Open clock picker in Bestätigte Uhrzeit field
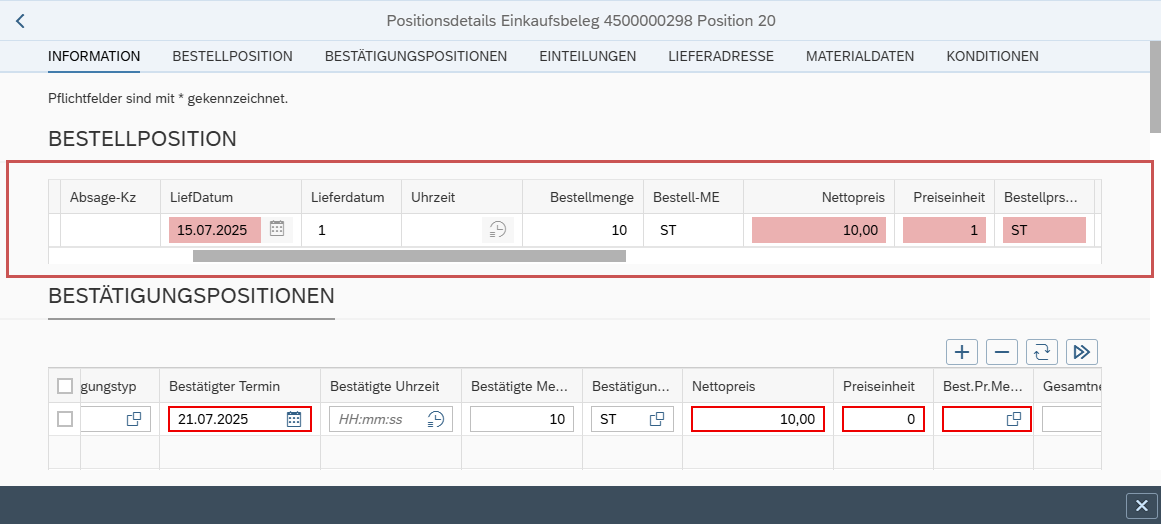The image size is (1161, 524). pyautogui.click(x=435, y=420)
